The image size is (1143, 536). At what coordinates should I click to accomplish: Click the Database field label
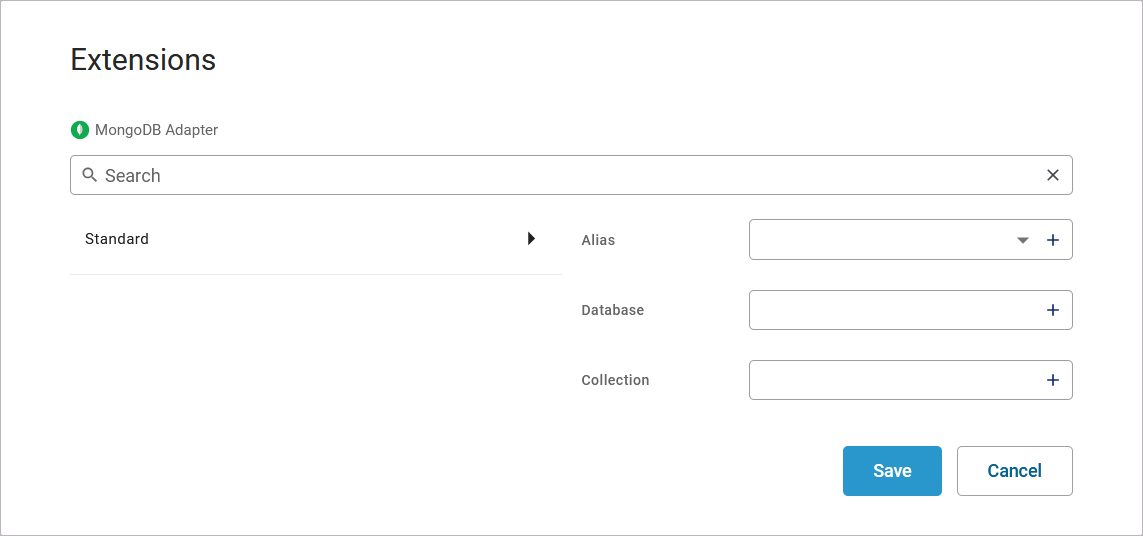click(x=612, y=310)
